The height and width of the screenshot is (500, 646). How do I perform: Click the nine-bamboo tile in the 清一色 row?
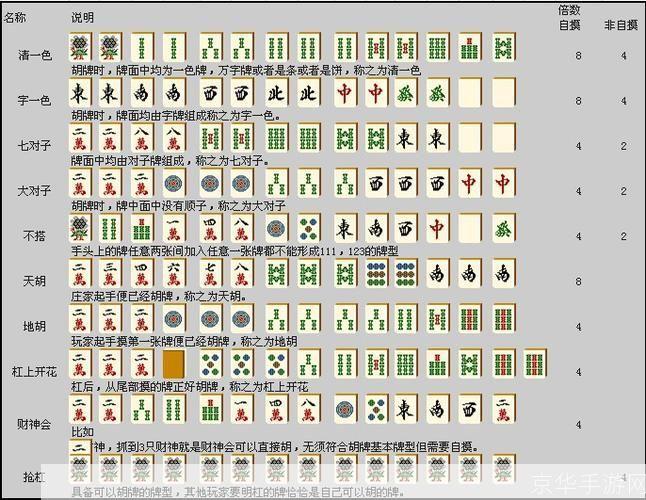pos(438,47)
